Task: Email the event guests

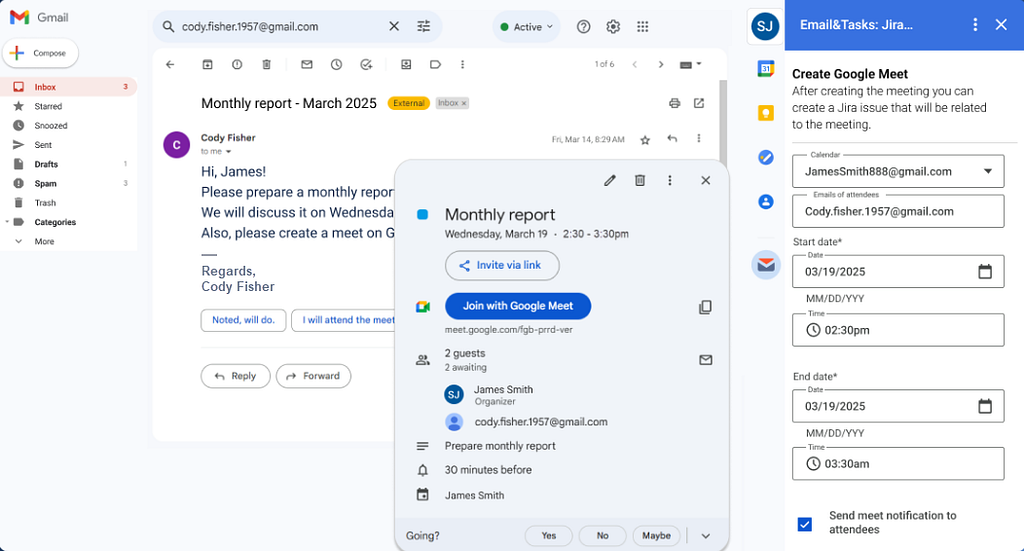Action: 705,360
